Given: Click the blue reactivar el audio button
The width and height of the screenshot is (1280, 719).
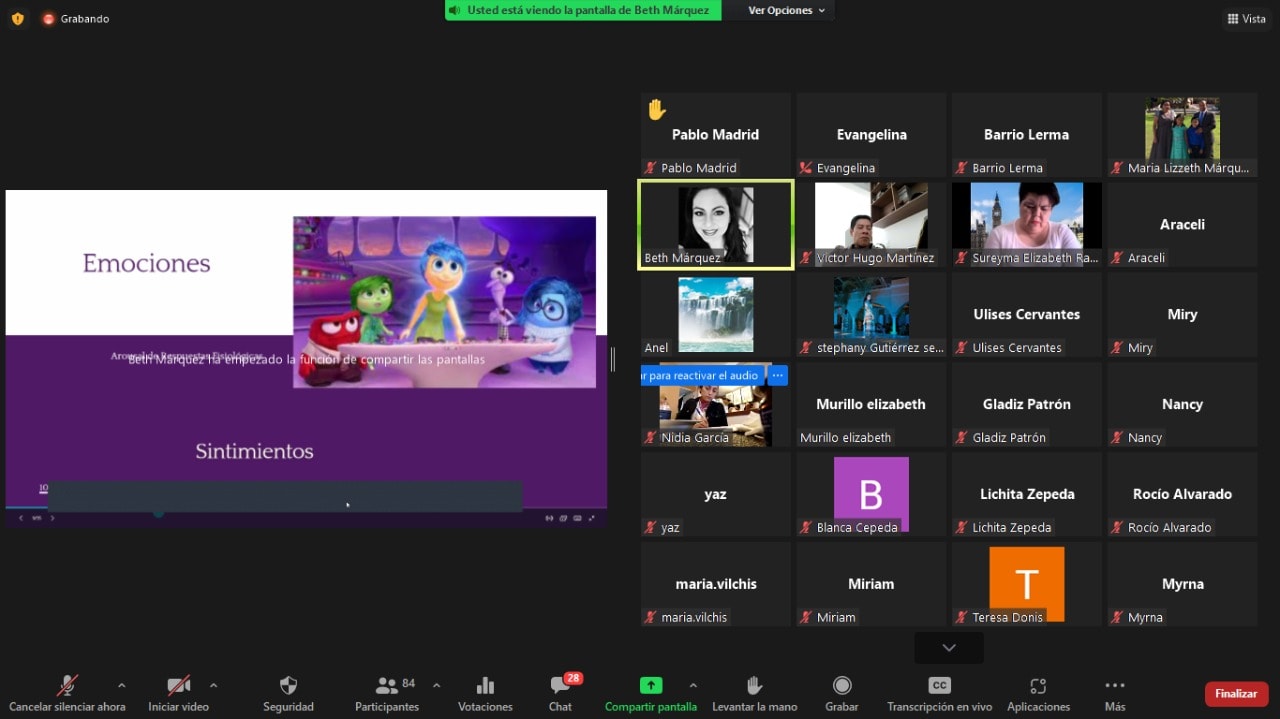Looking at the screenshot, I should click(x=702, y=375).
